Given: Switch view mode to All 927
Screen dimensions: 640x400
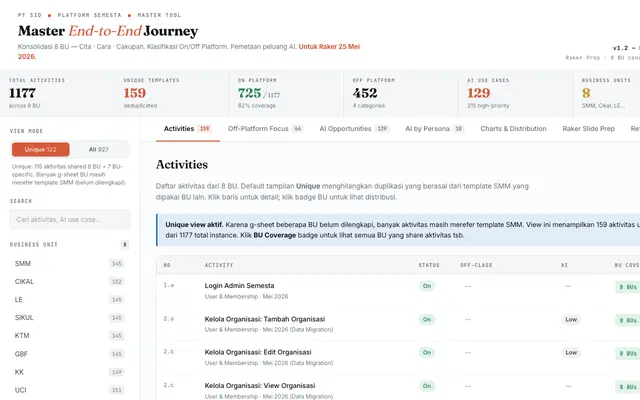Looking at the screenshot, I should pyautogui.click(x=99, y=149).
